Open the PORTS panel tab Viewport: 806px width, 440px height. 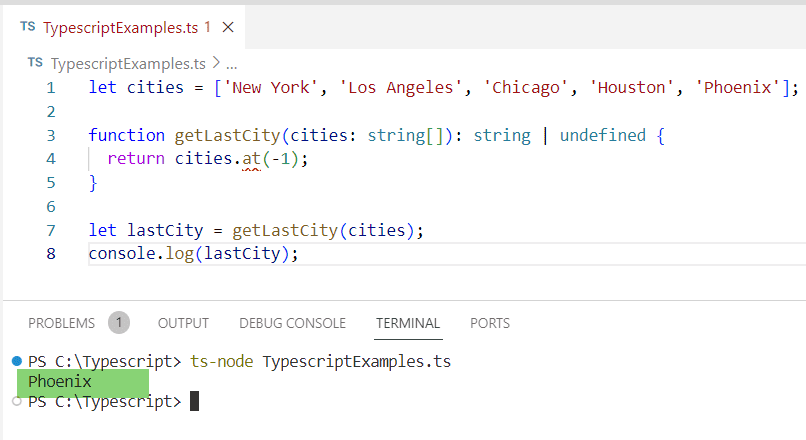(x=489, y=323)
